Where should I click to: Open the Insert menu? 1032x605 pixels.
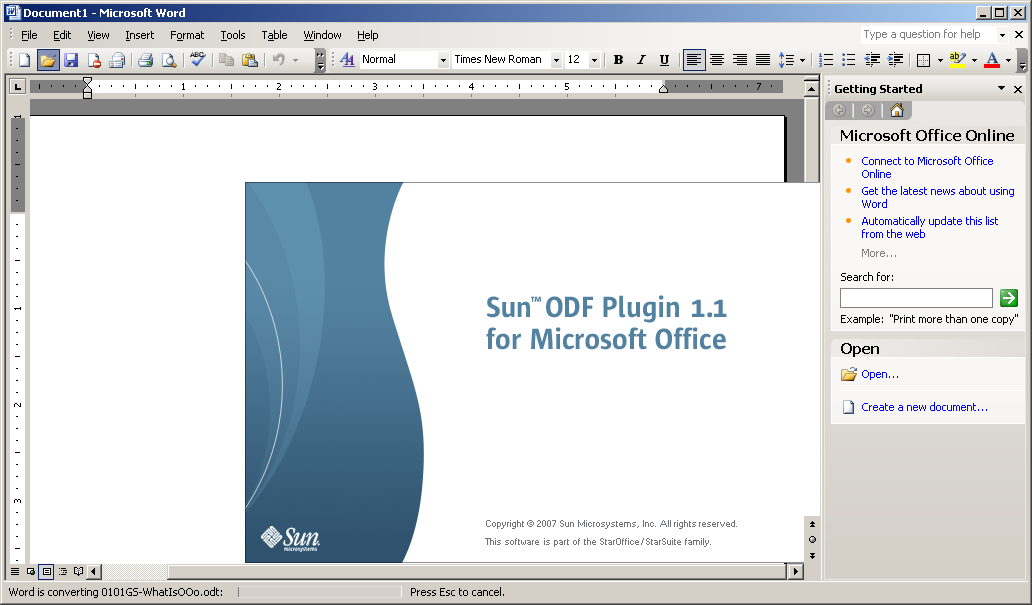(140, 35)
